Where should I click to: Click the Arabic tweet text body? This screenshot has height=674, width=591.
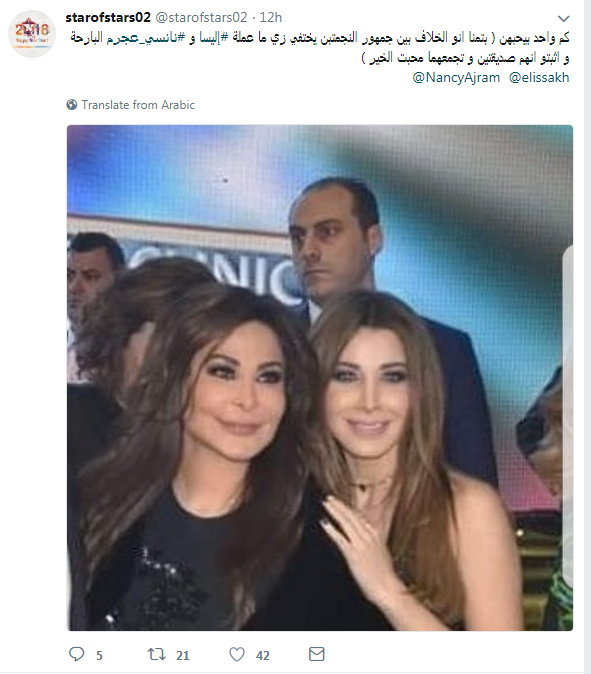click(x=320, y=47)
